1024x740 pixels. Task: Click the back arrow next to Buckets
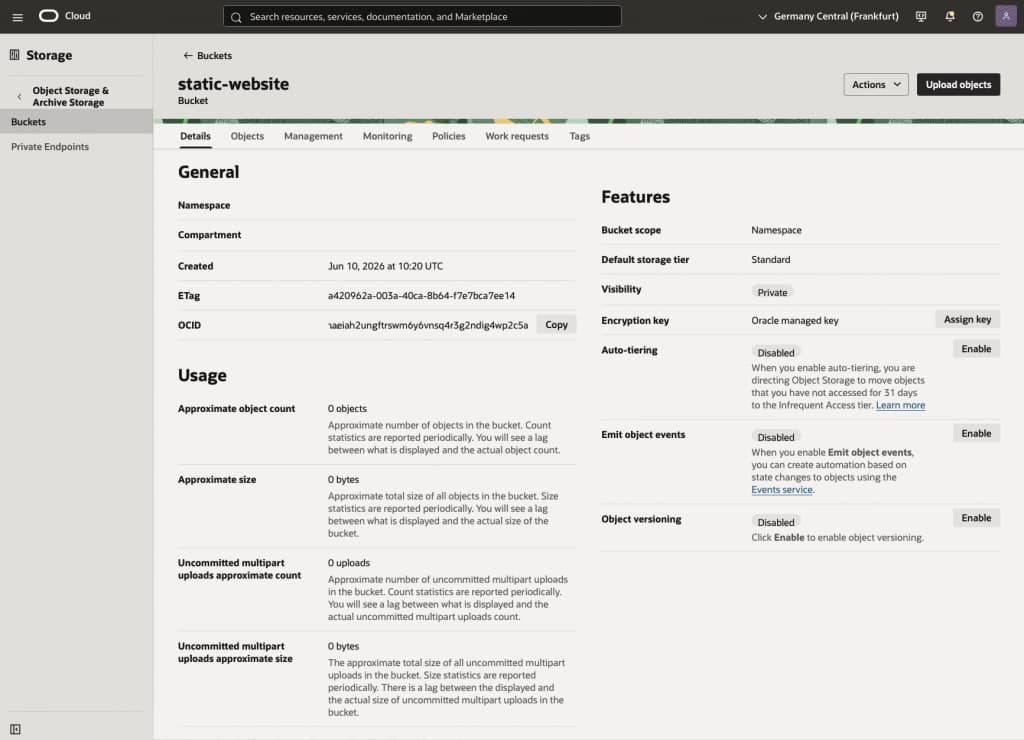coord(187,56)
